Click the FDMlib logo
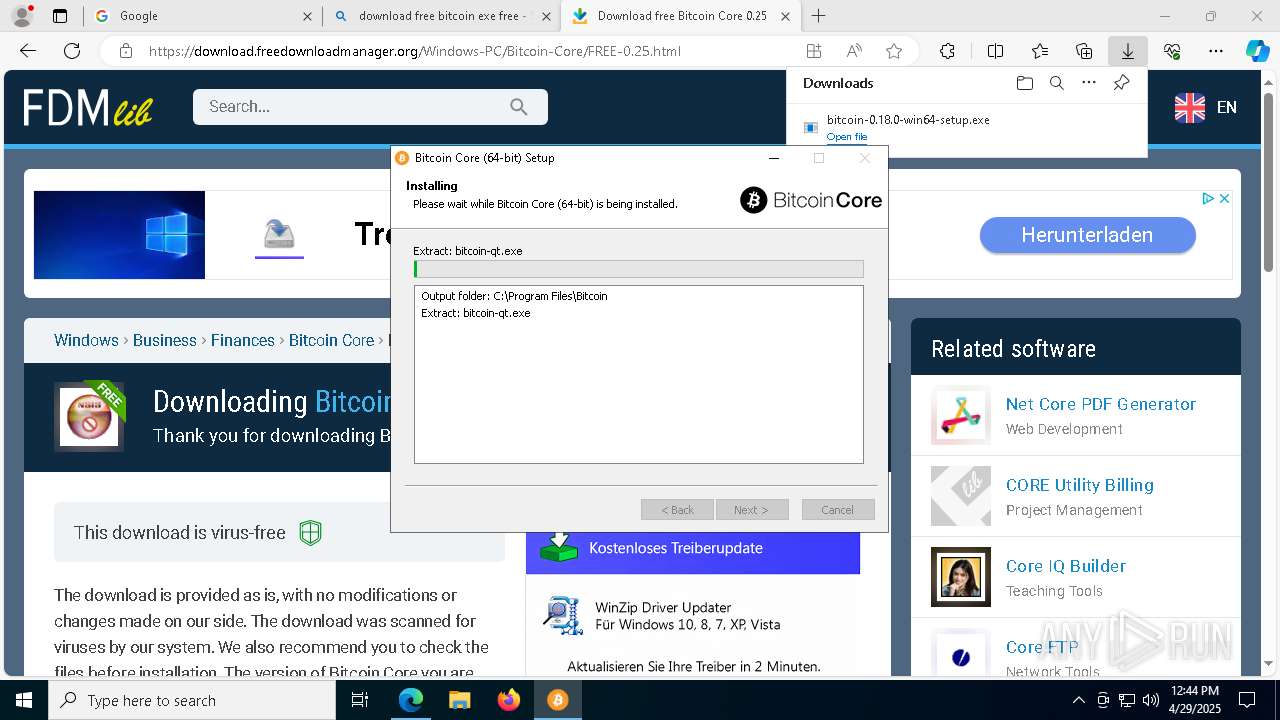1280x720 pixels. [88, 108]
